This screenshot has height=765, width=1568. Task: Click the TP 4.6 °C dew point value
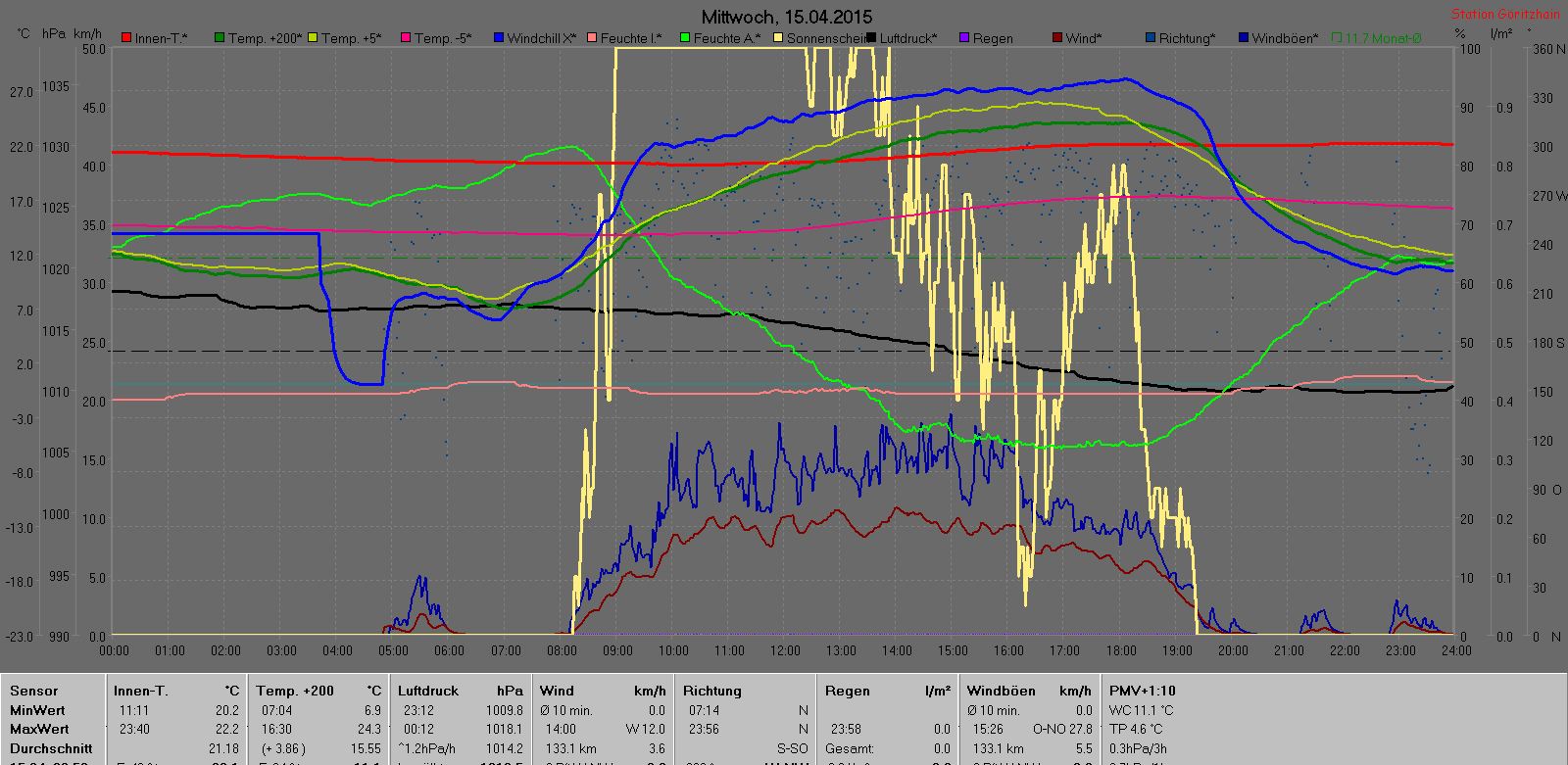pos(1136,729)
